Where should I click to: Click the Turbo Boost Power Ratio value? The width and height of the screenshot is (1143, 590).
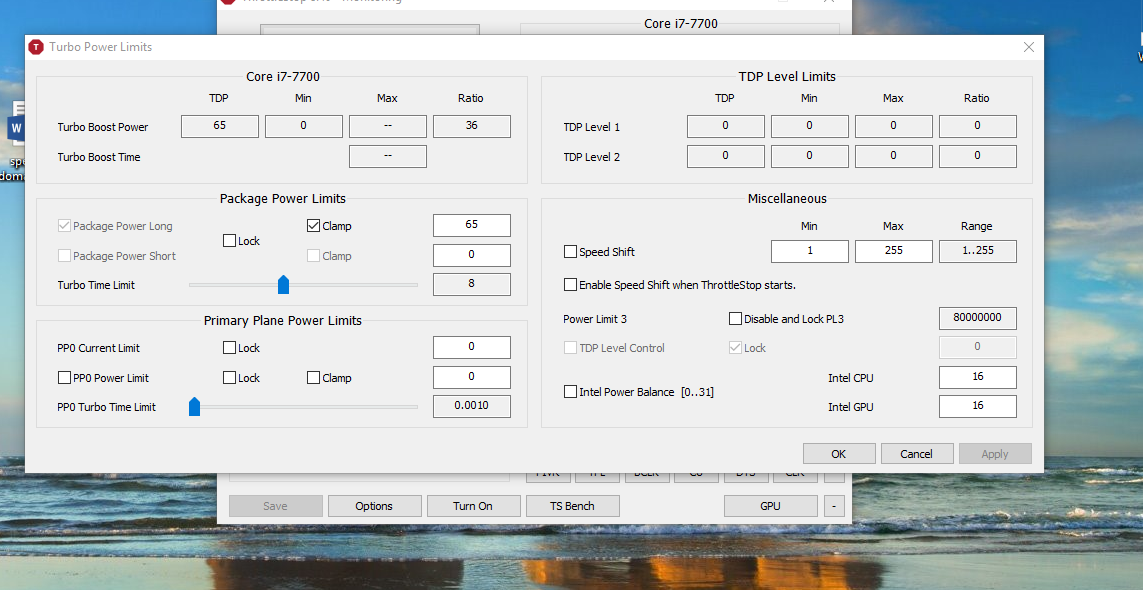472,126
